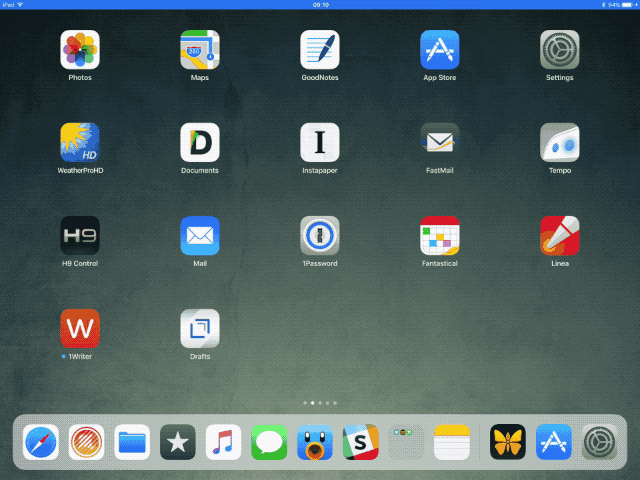Tap the Wi-Fi indicator in the status bar
This screenshot has height=480, width=640.
point(20,4)
